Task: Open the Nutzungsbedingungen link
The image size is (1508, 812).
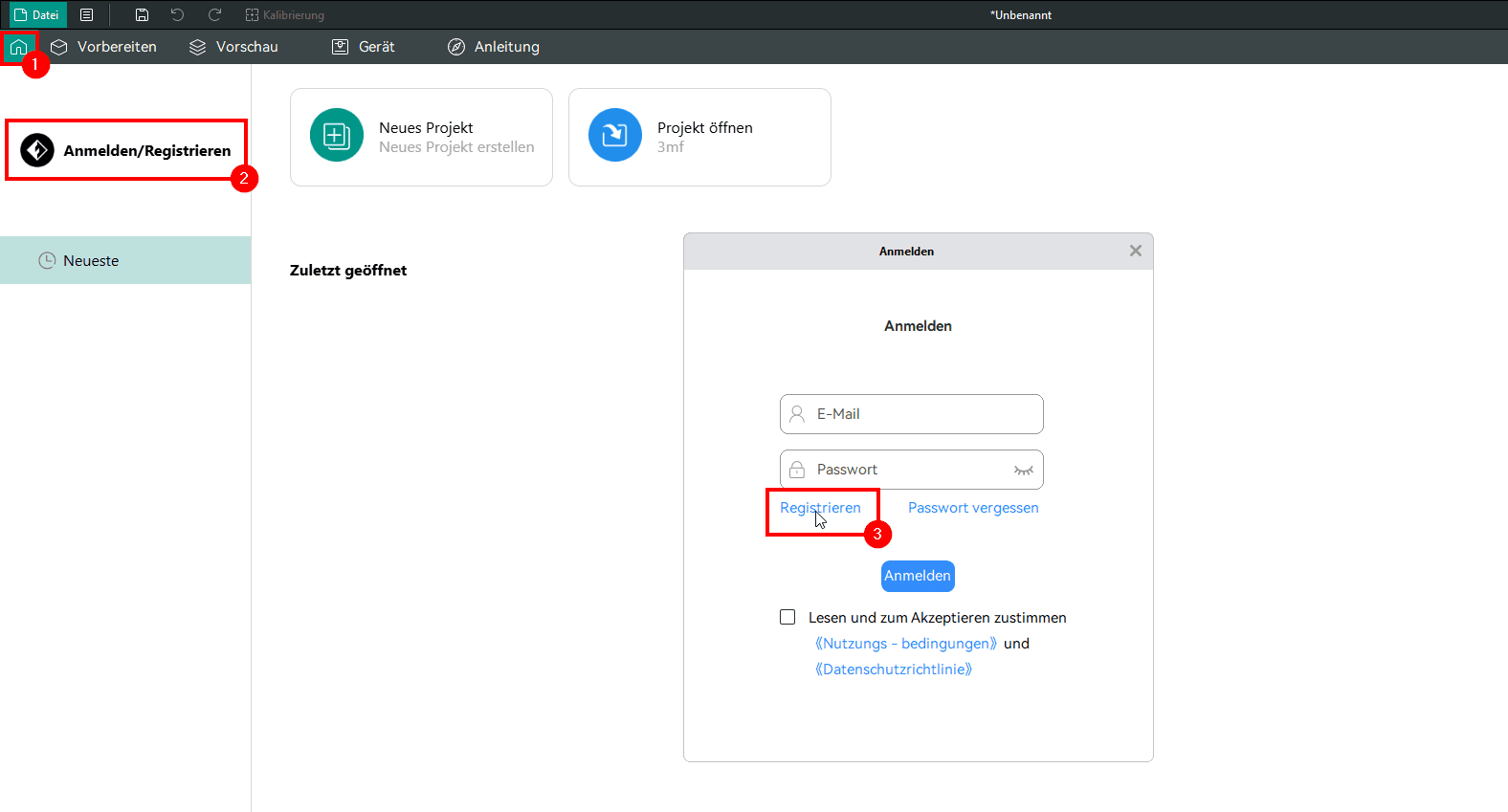Action: tap(906, 644)
